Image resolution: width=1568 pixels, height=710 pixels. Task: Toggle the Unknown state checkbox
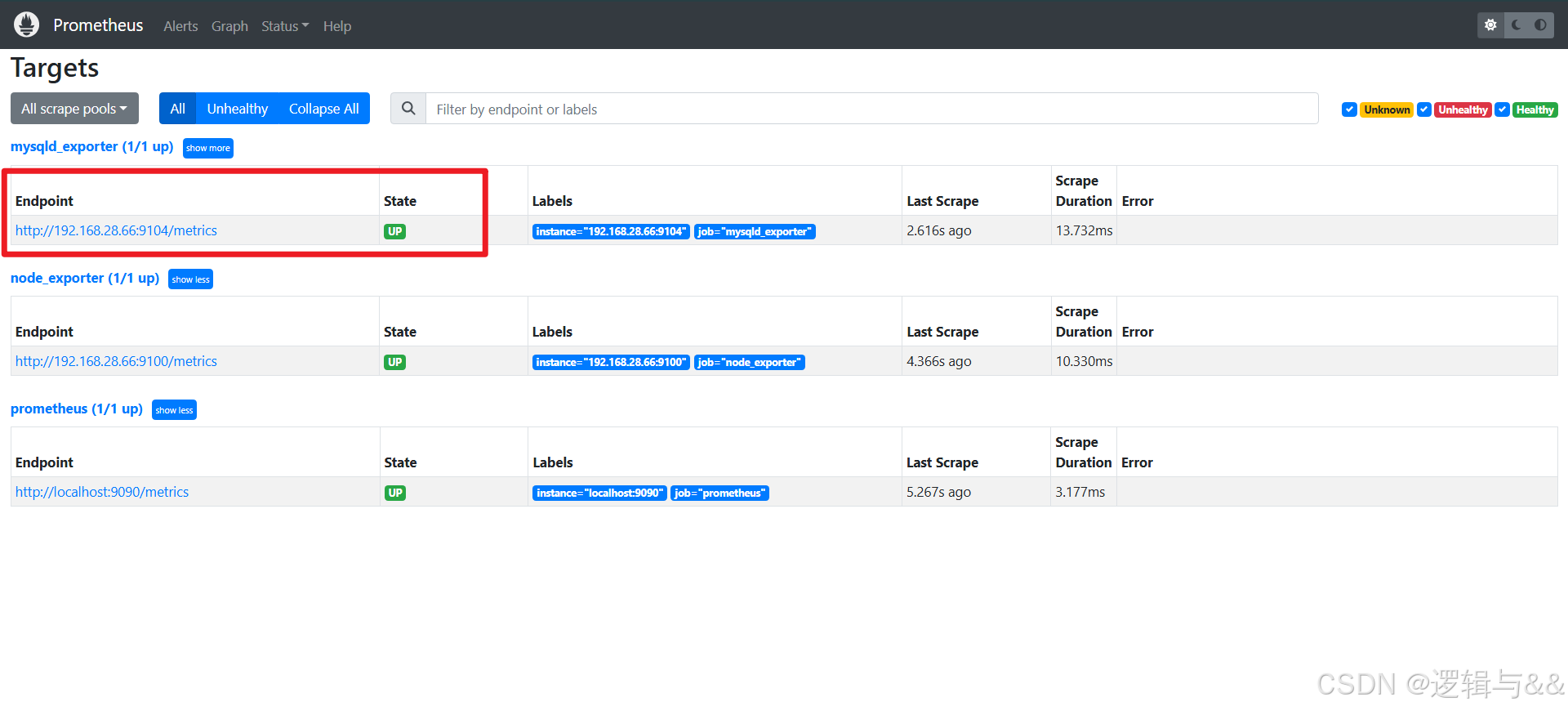coord(1349,109)
